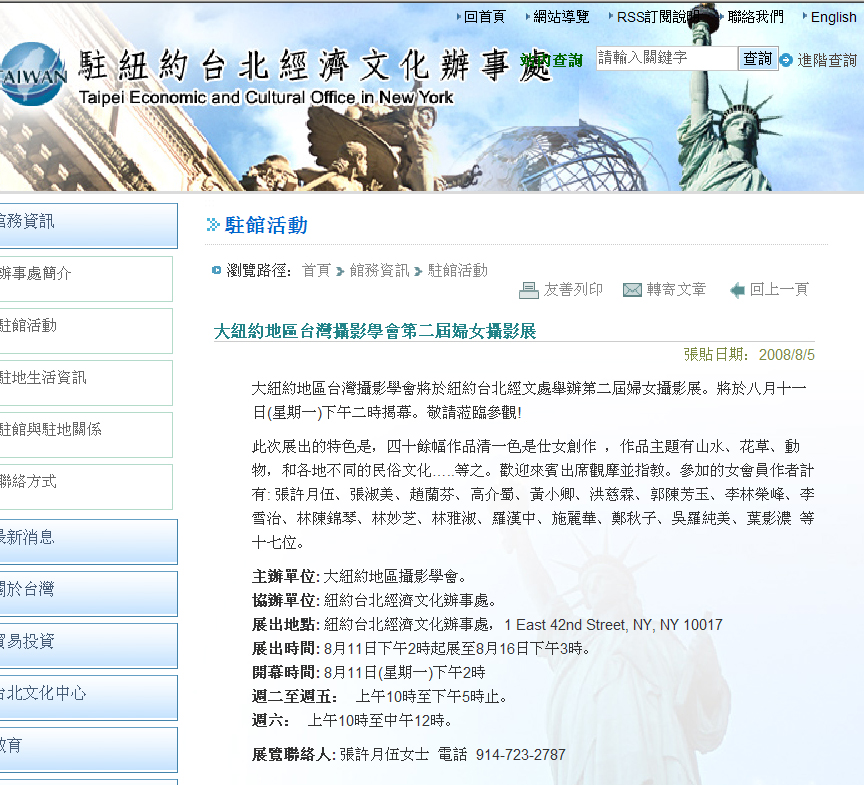Open 聯絡我們 contact link

[x=755, y=16]
